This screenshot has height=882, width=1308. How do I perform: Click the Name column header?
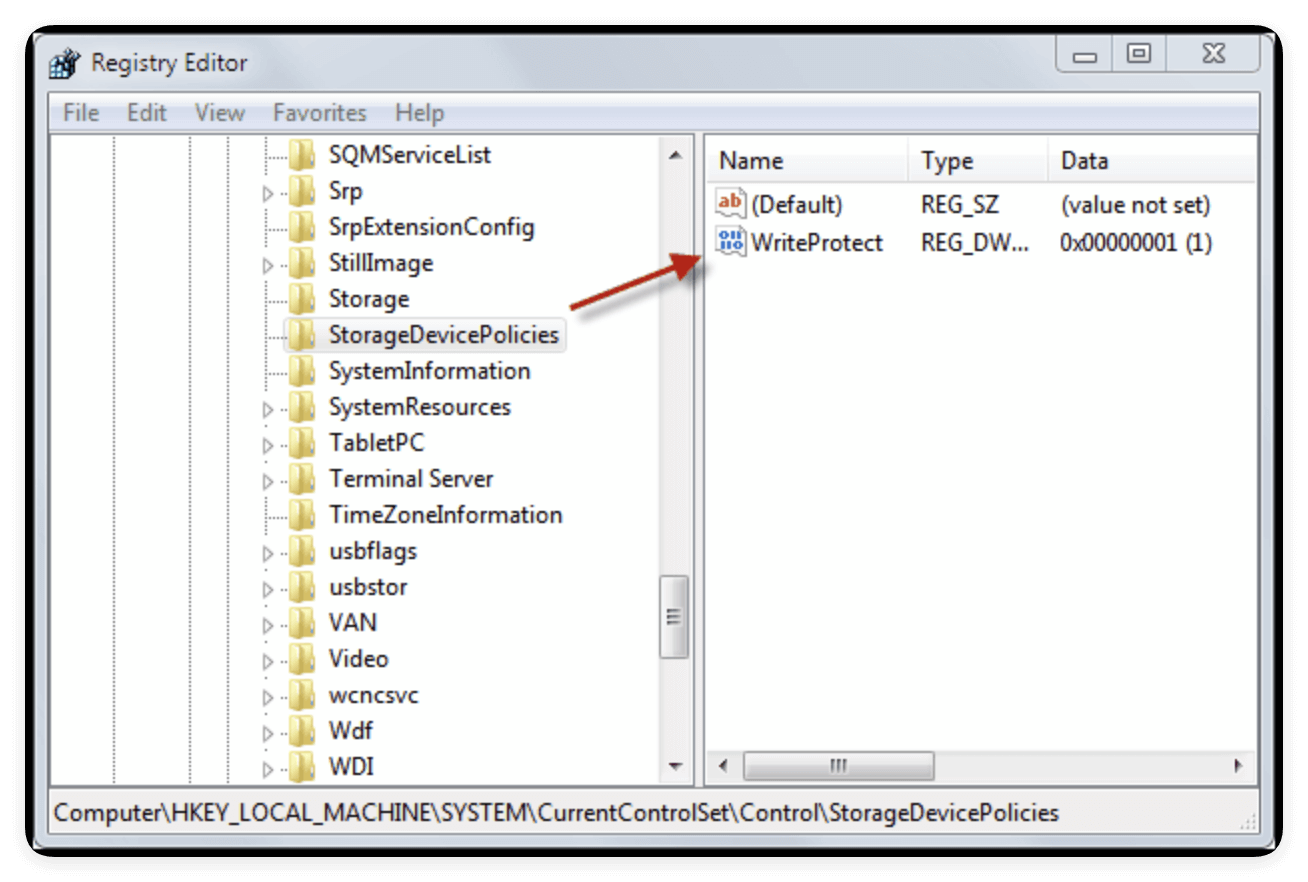[x=751, y=161]
